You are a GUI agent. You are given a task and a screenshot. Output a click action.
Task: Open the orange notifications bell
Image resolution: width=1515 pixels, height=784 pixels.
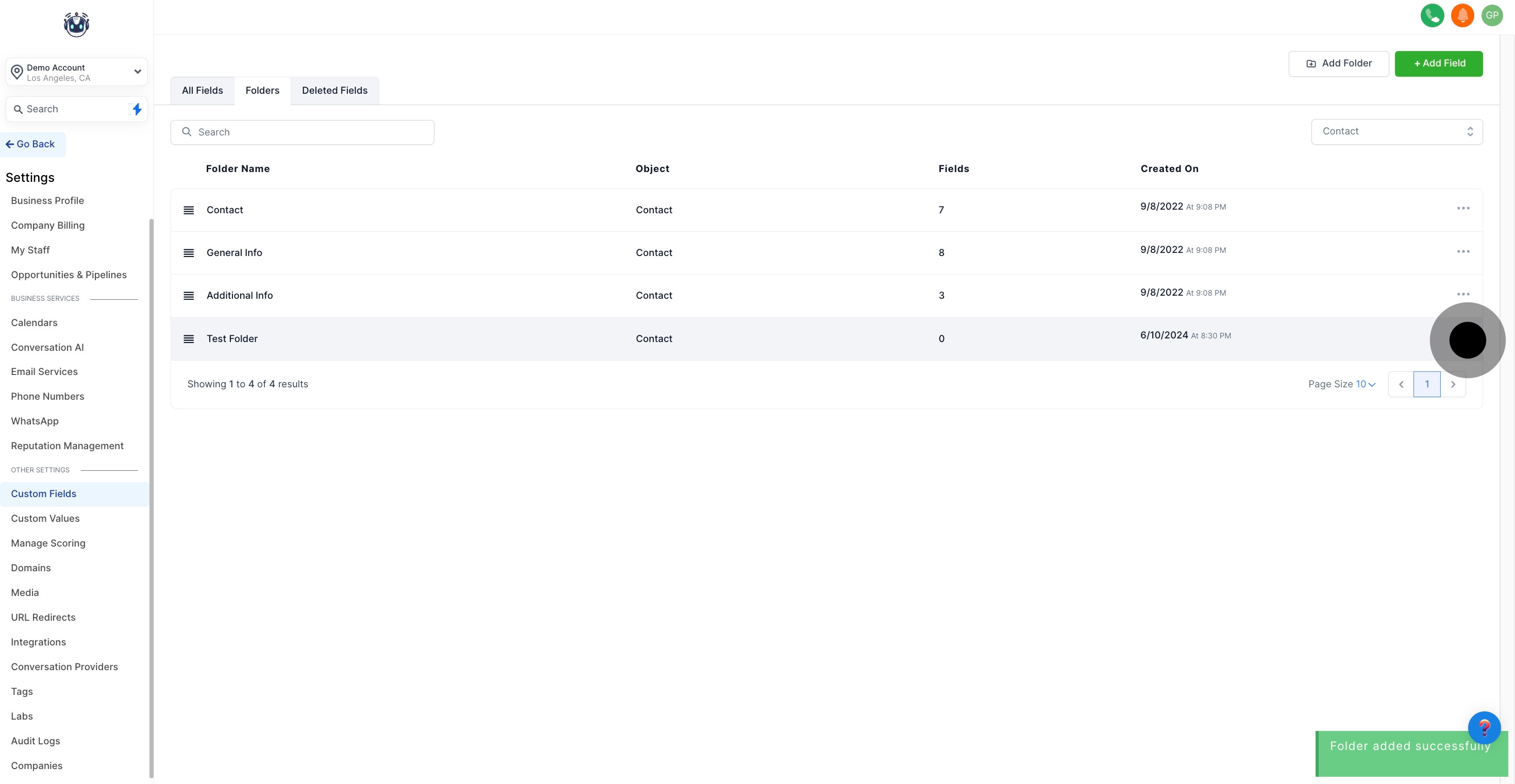click(1462, 15)
